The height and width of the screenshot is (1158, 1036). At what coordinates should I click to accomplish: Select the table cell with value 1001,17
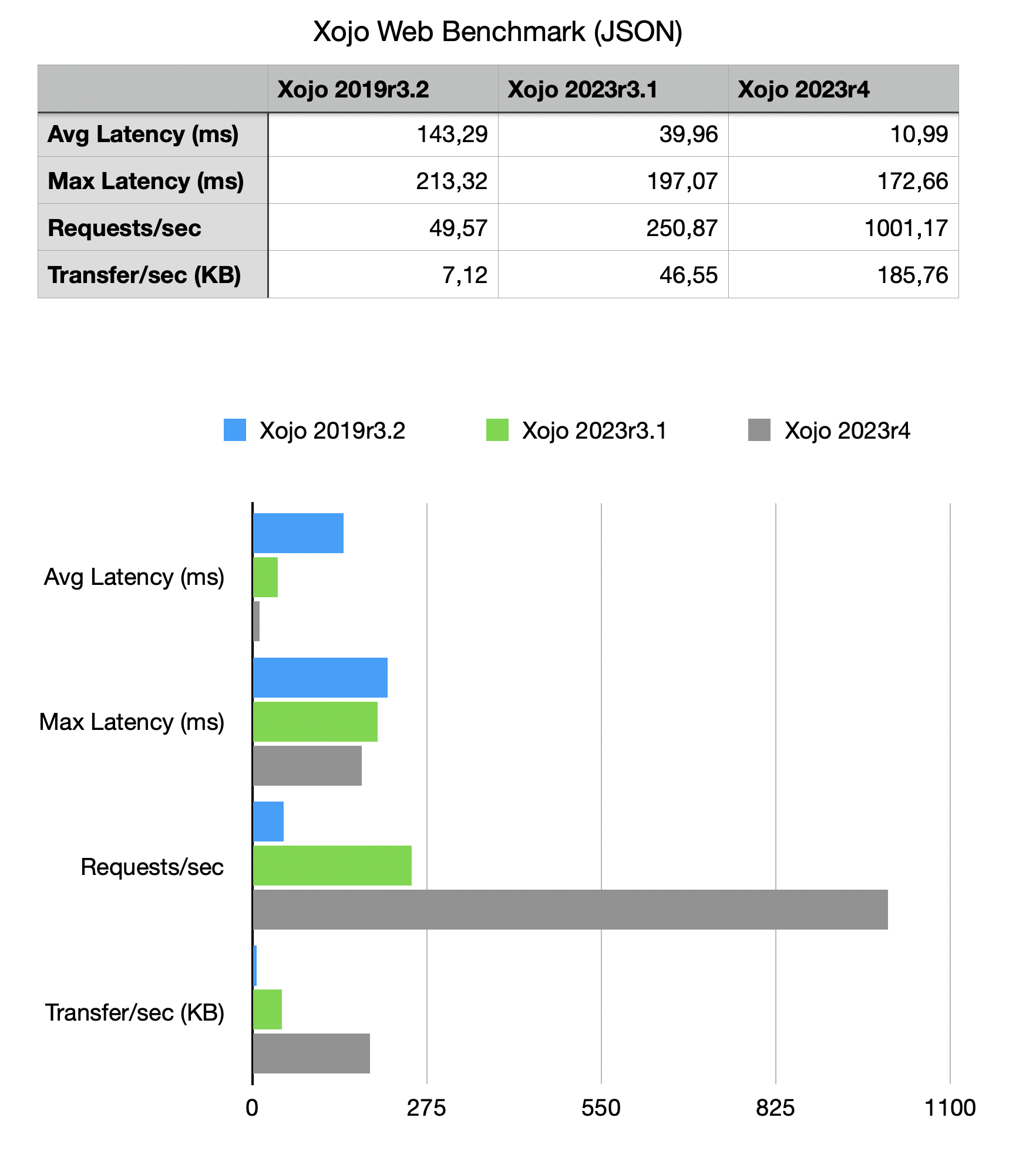(x=843, y=227)
